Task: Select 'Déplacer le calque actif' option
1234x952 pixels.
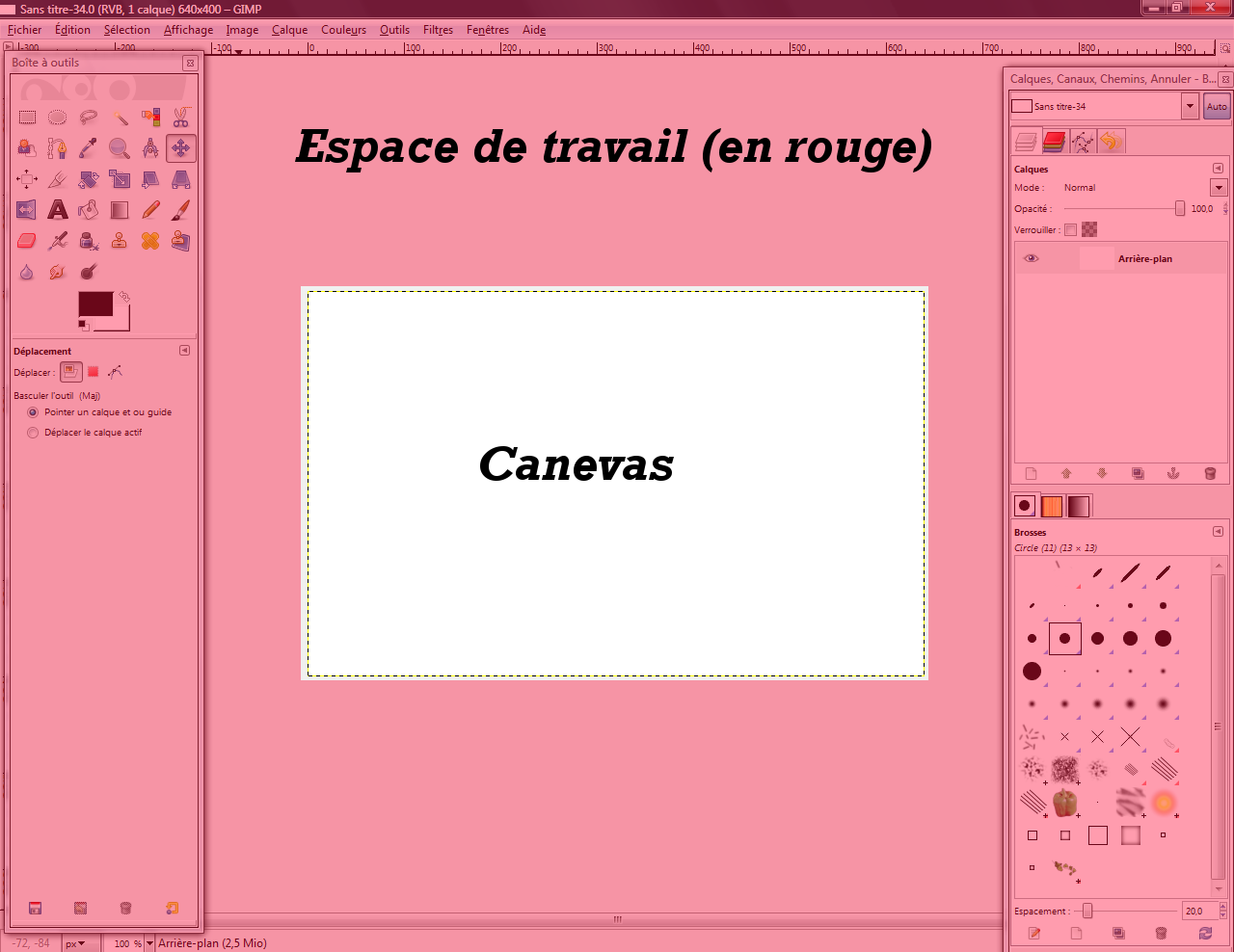Action: 34,433
